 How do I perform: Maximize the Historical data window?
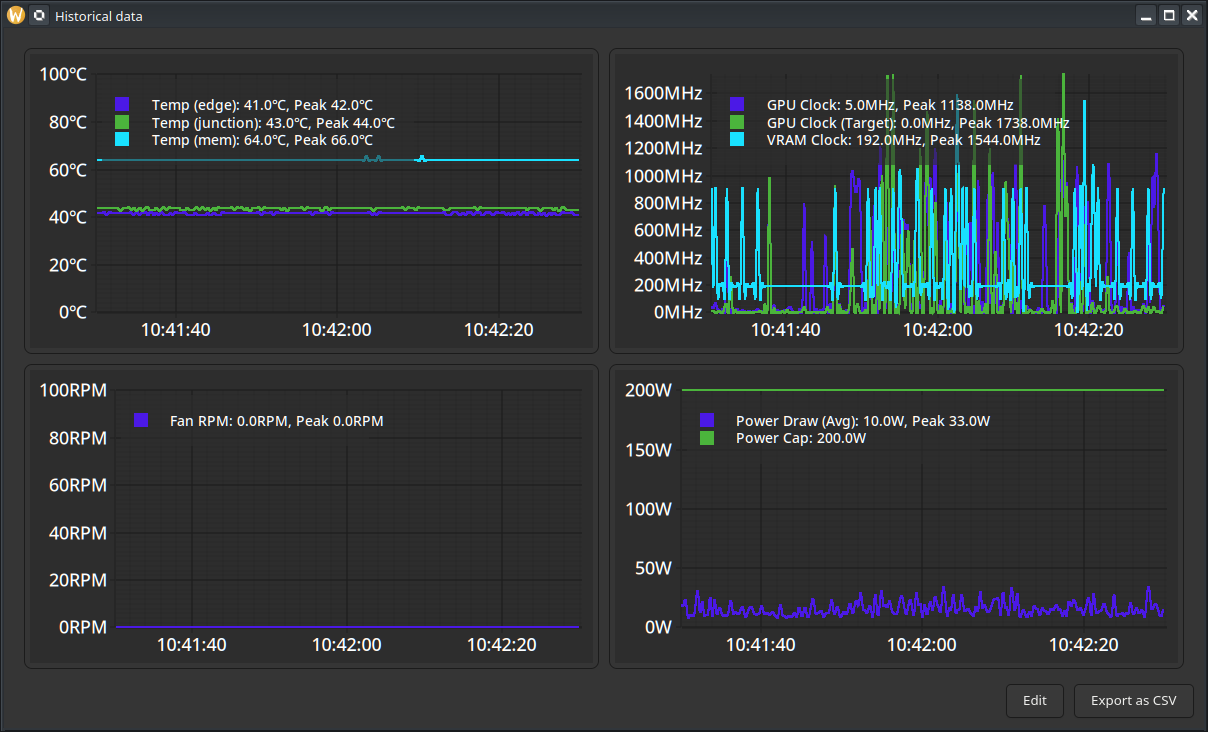tap(1168, 15)
